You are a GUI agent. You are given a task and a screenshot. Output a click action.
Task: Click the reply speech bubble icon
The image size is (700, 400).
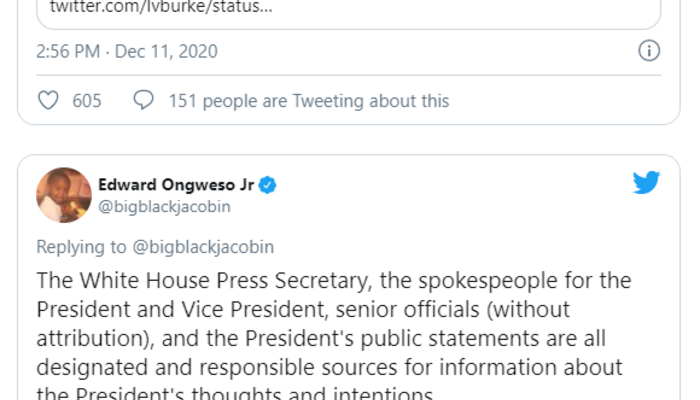(x=144, y=101)
